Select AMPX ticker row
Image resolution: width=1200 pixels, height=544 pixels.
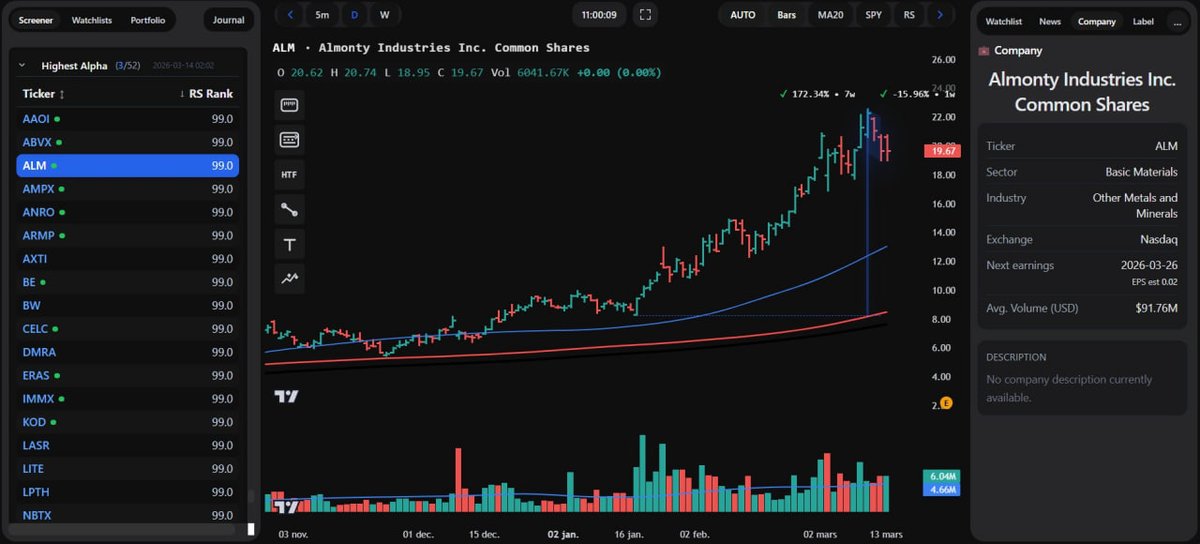(128, 189)
